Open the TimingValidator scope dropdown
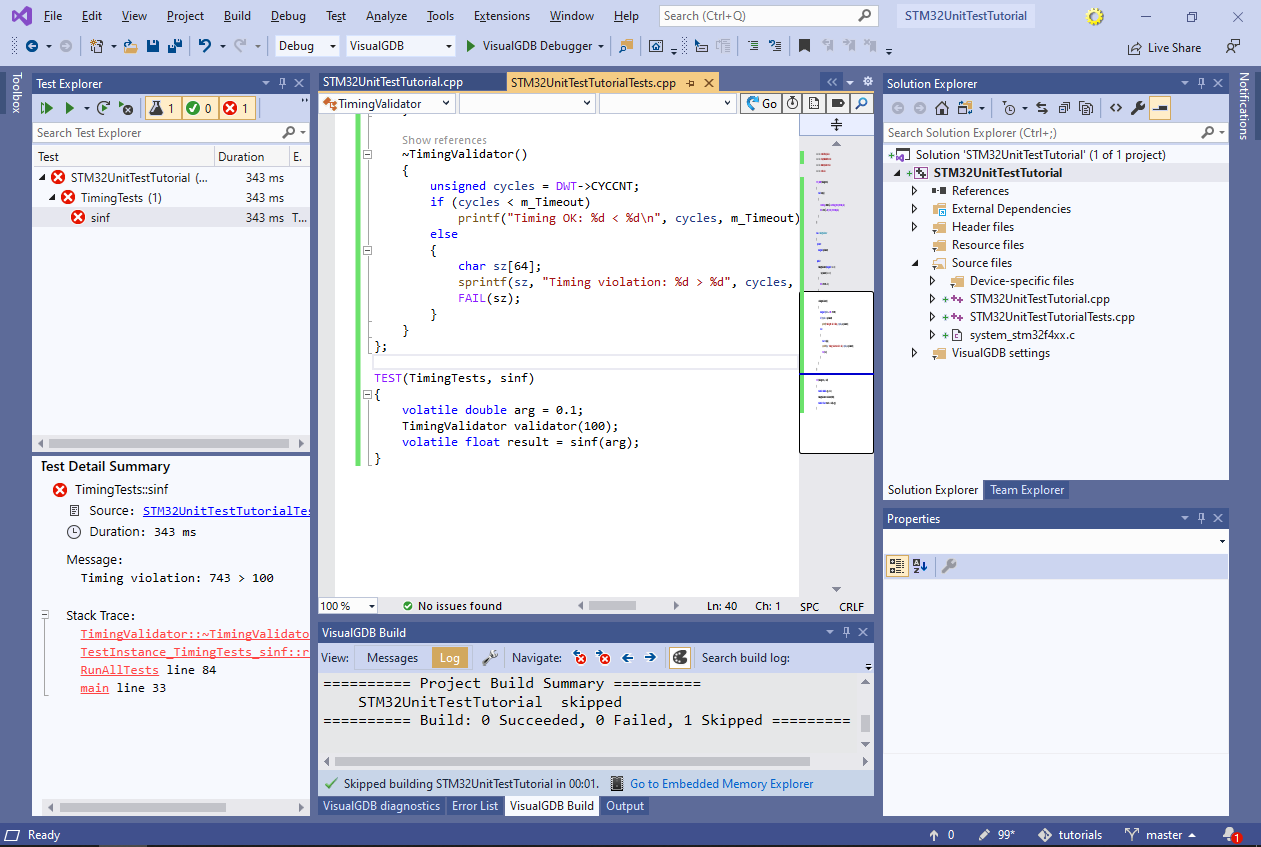The height and width of the screenshot is (847, 1261). 387,103
